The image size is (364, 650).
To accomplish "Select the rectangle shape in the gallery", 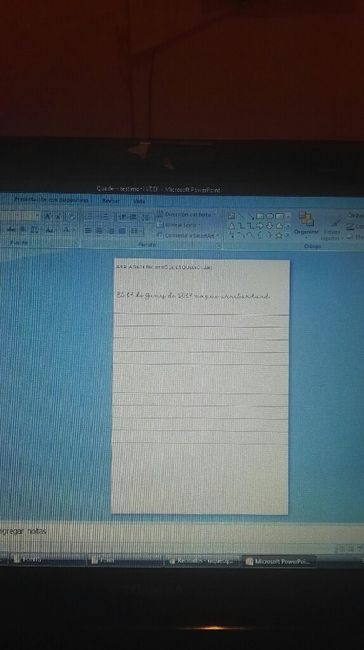I will point(260,216).
